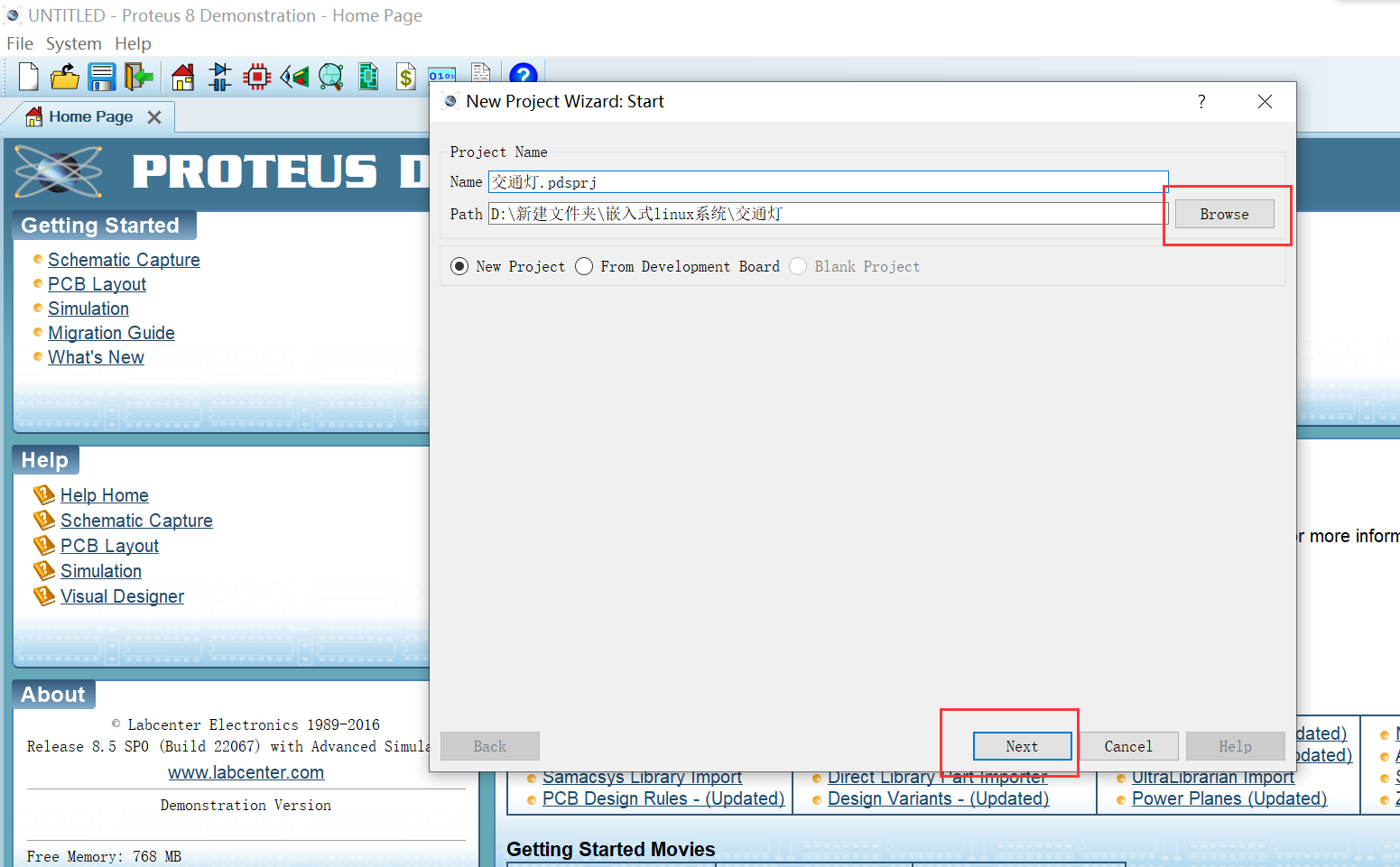Open Gerber Viewer magnifier icon
The height and width of the screenshot is (867, 1400).
pos(331,77)
